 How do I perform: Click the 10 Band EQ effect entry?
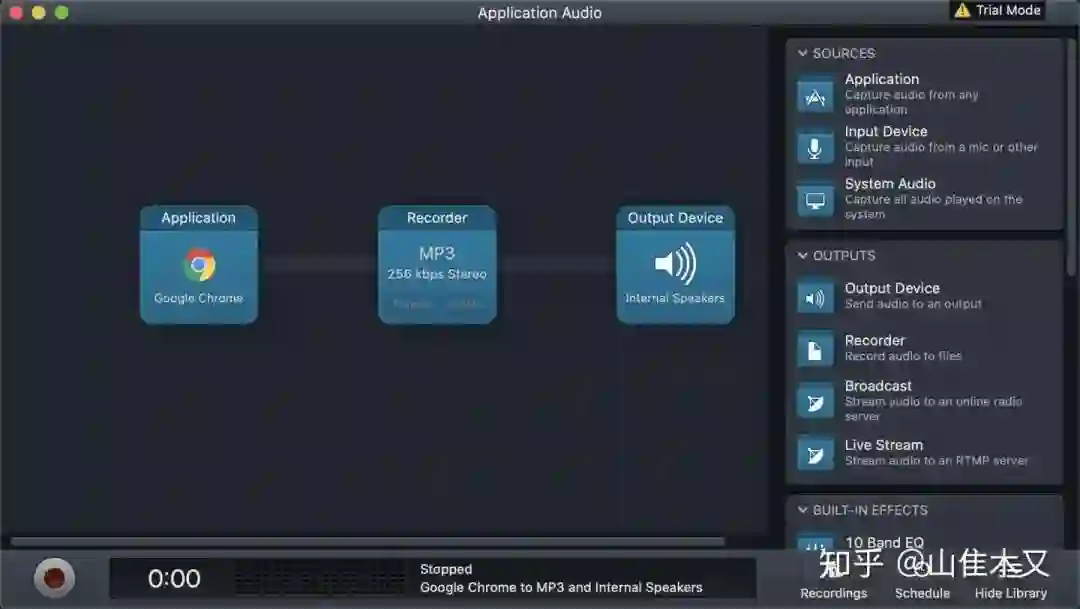(x=884, y=543)
